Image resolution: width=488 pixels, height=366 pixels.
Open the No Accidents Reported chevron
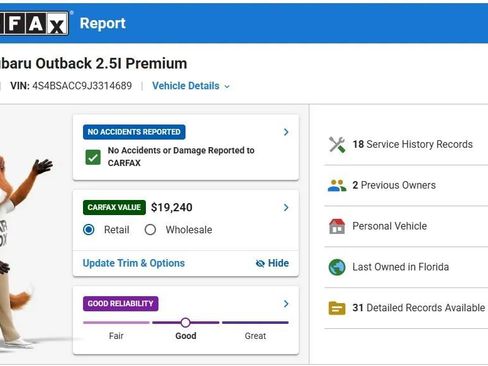tap(286, 132)
